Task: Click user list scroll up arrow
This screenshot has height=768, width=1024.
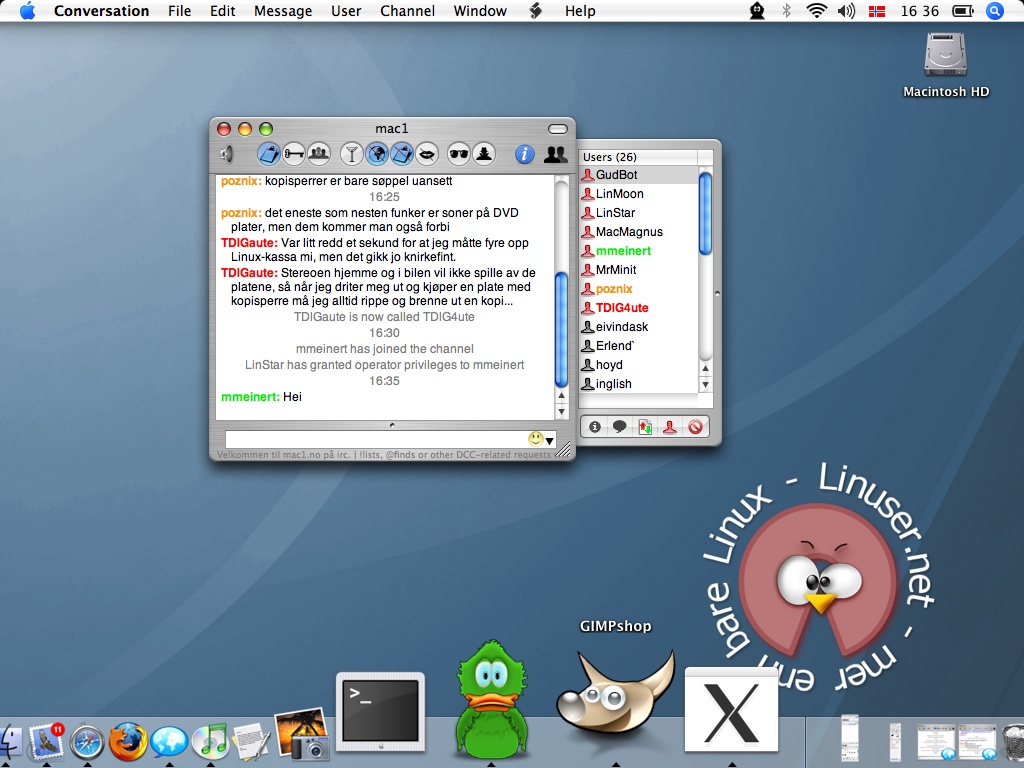Action: click(705, 368)
